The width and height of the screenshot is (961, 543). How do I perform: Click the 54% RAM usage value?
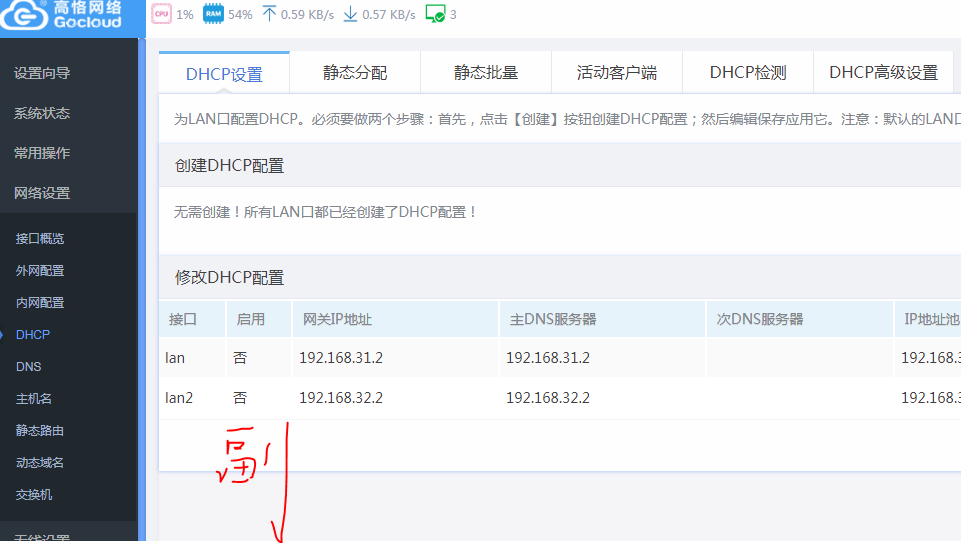[240, 15]
